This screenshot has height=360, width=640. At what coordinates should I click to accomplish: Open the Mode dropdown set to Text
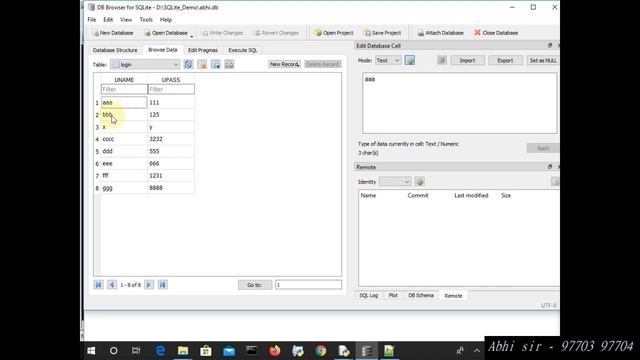(388, 60)
